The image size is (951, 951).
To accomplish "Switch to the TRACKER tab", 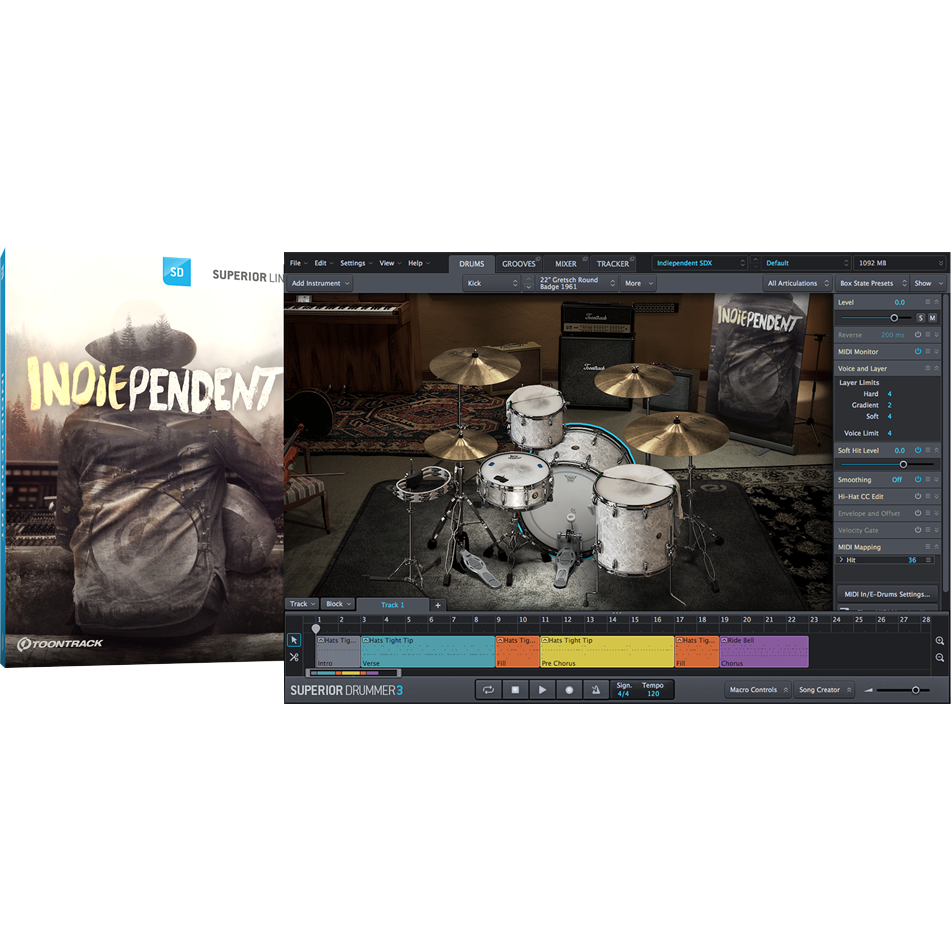I will [x=613, y=264].
